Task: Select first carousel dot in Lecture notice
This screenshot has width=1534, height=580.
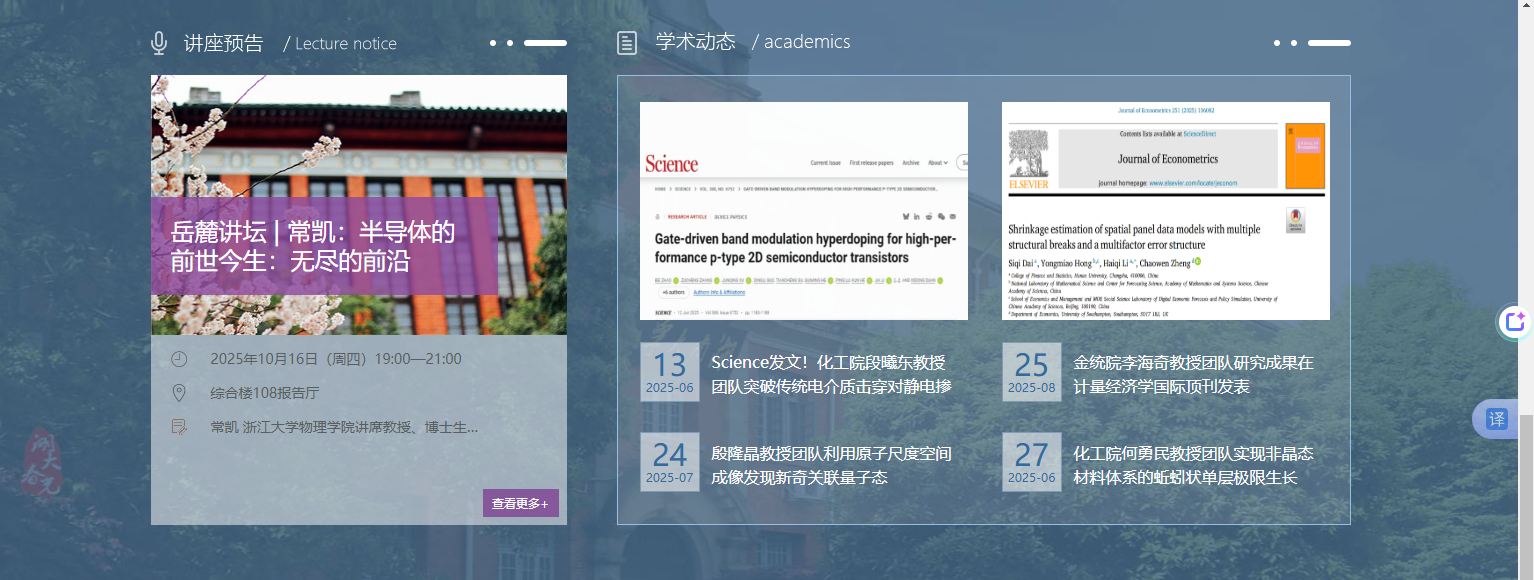Action: click(x=493, y=43)
